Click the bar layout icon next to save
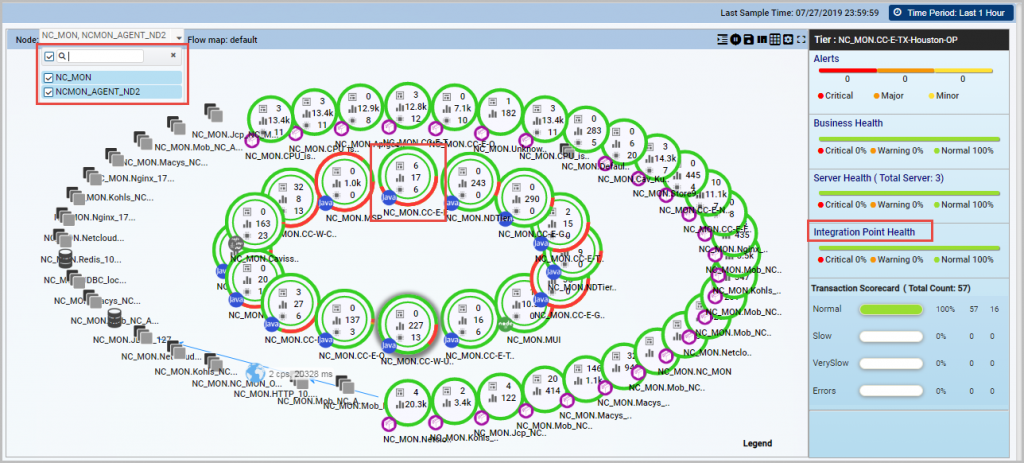 point(761,39)
